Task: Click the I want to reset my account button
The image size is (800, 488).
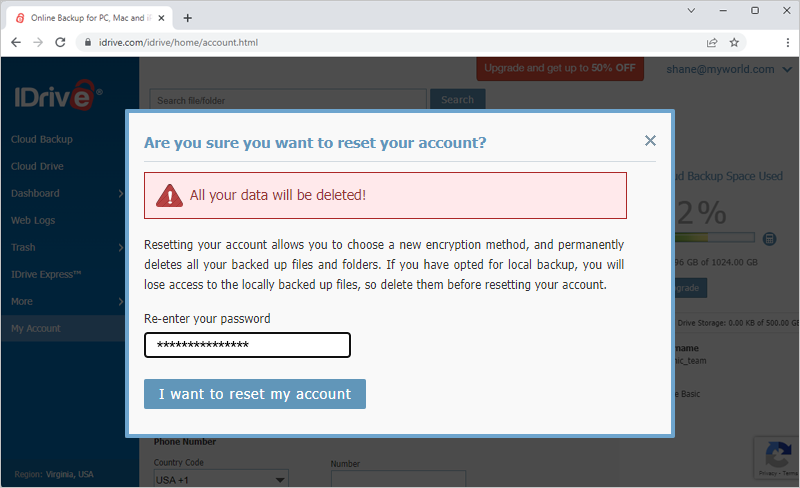Action: pos(255,394)
